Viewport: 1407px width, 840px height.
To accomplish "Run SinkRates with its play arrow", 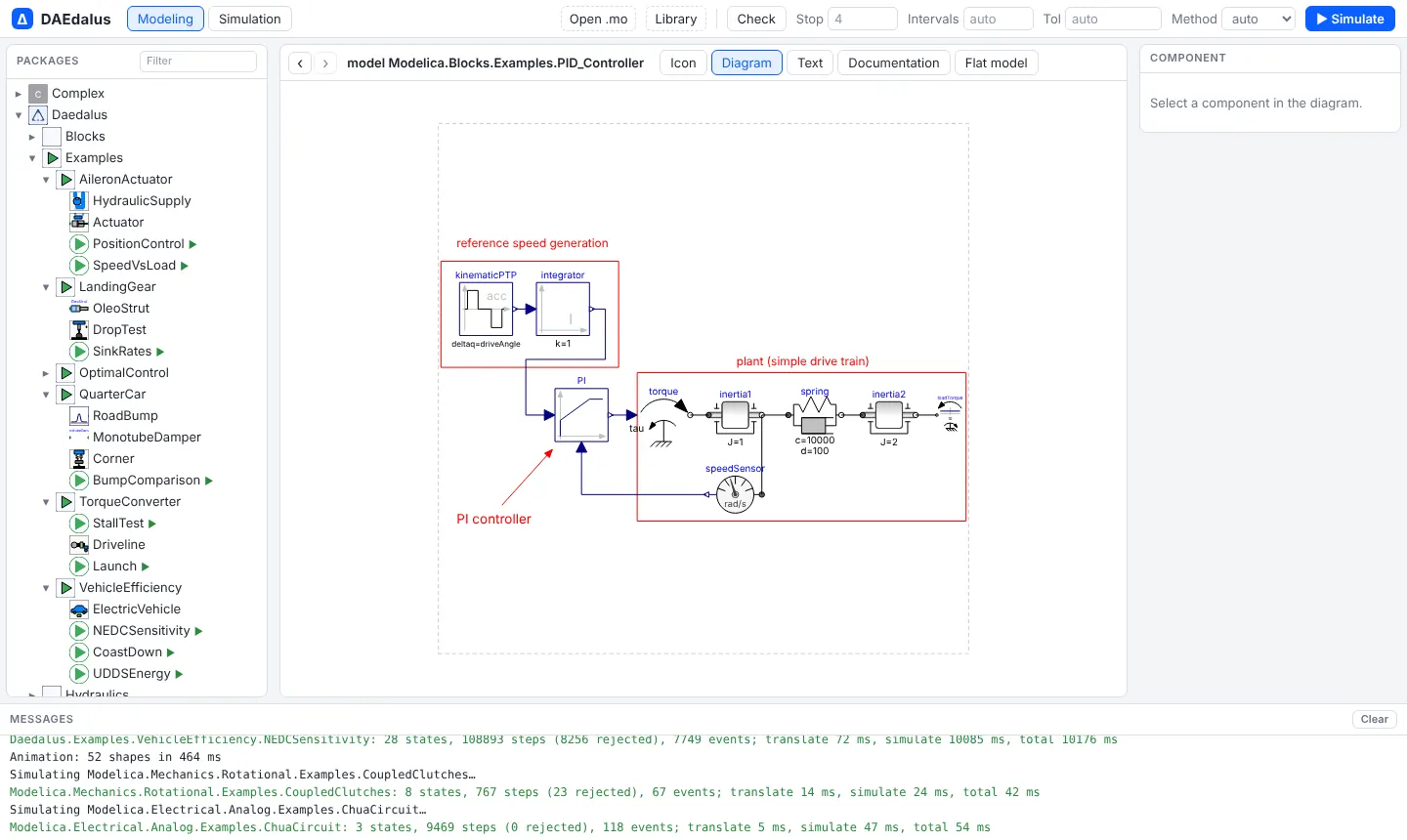I will (160, 352).
